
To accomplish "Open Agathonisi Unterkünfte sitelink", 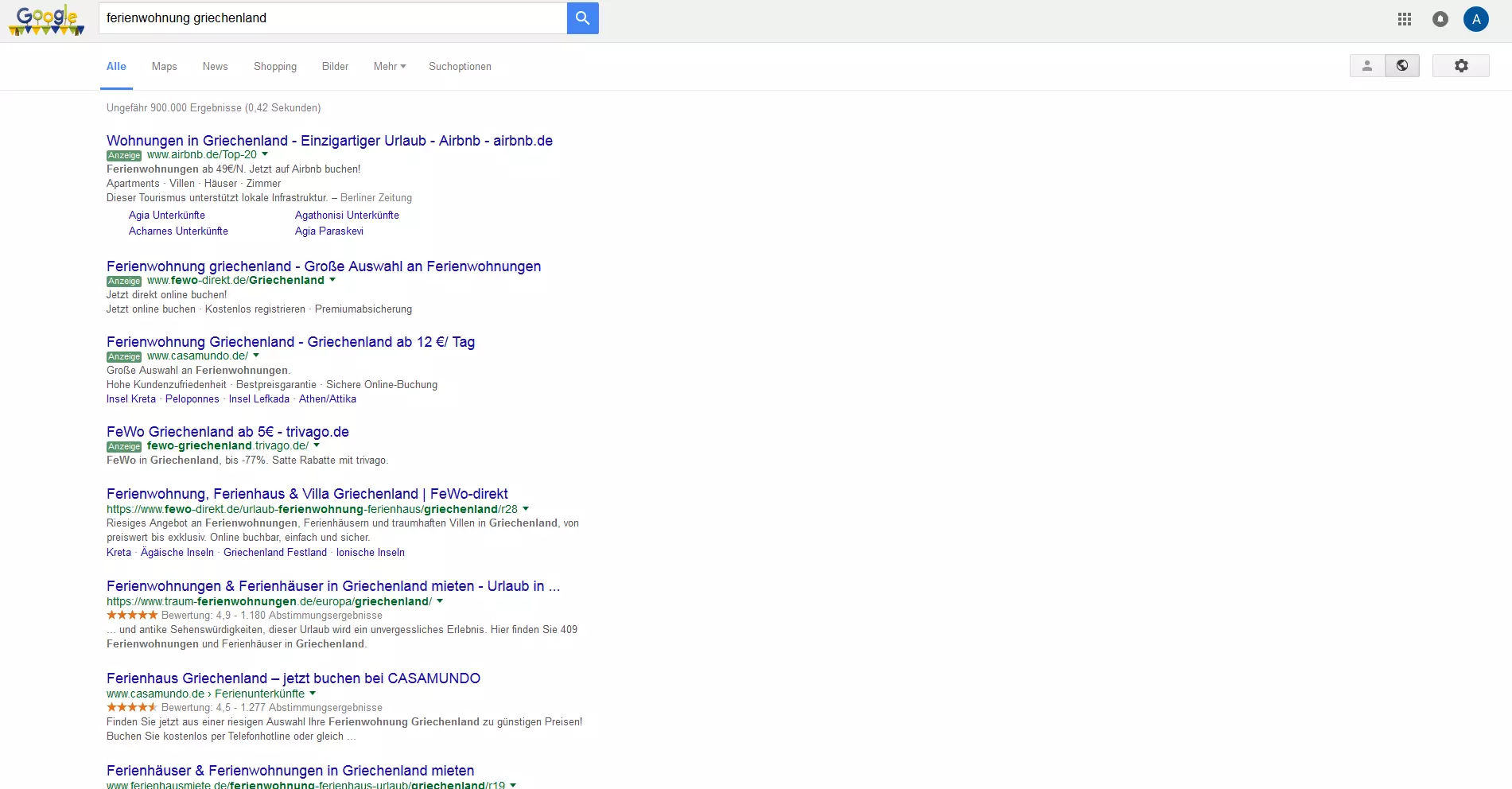I will (x=347, y=216).
